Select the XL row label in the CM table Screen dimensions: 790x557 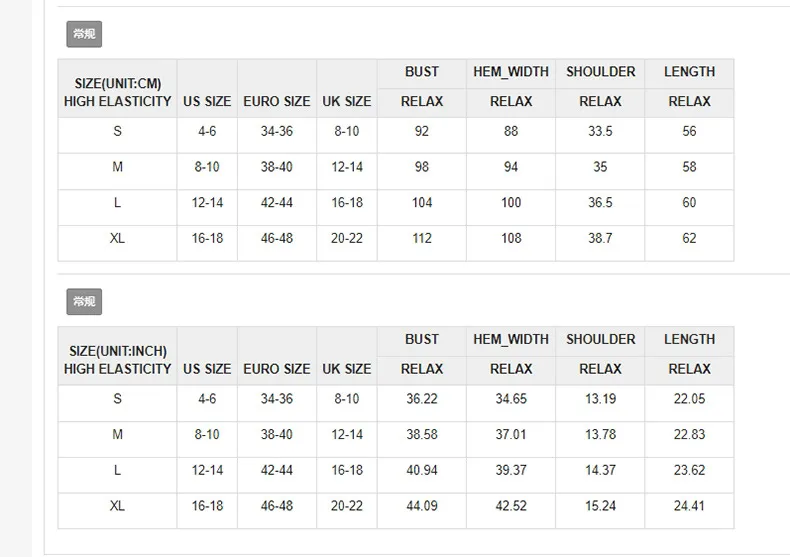coord(117,238)
